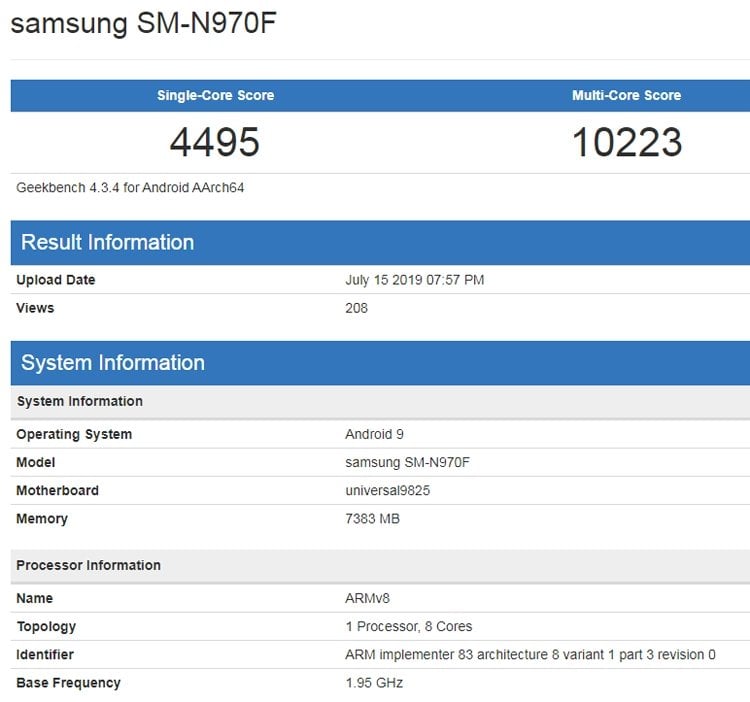The width and height of the screenshot is (750, 702).
Task: Click the samsung SM-N970F page title
Action: pyautogui.click(x=143, y=23)
